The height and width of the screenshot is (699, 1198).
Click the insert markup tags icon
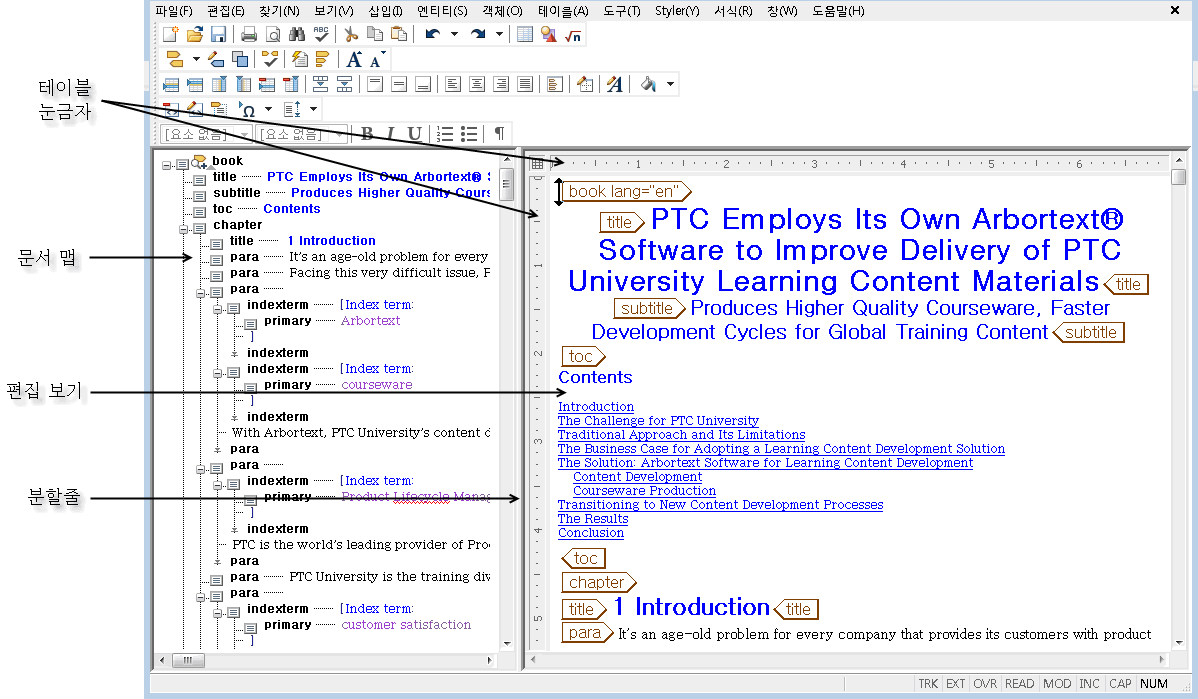point(175,60)
